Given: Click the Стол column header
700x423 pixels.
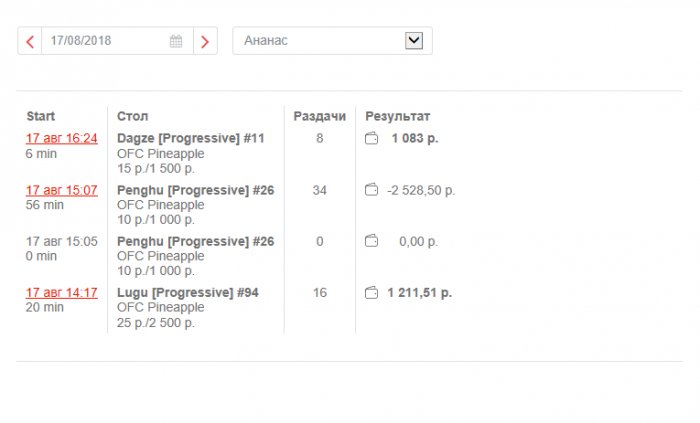Looking at the screenshot, I should pos(133,116).
